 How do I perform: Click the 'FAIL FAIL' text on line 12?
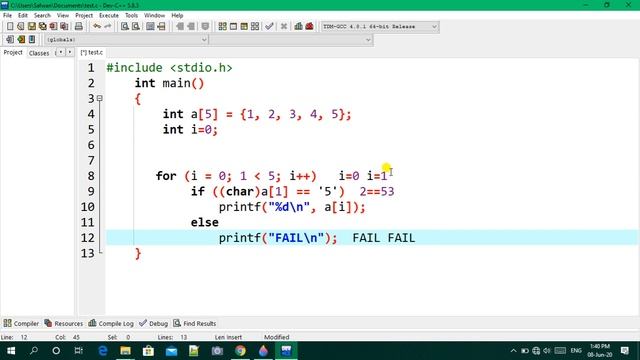coord(384,238)
